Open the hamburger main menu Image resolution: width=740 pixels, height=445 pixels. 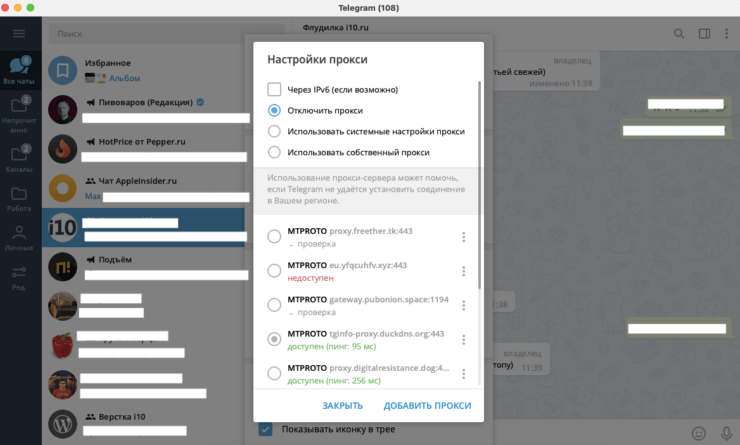point(20,34)
